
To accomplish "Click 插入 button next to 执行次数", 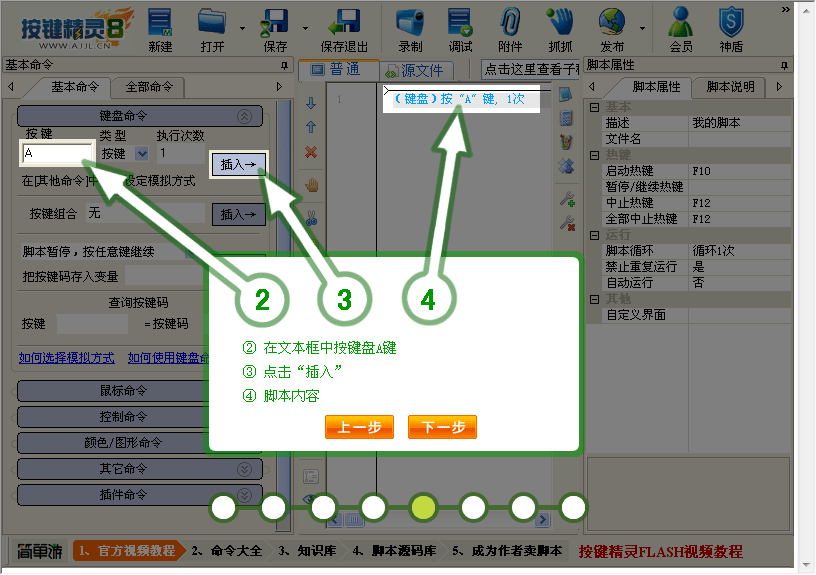I will [x=238, y=165].
